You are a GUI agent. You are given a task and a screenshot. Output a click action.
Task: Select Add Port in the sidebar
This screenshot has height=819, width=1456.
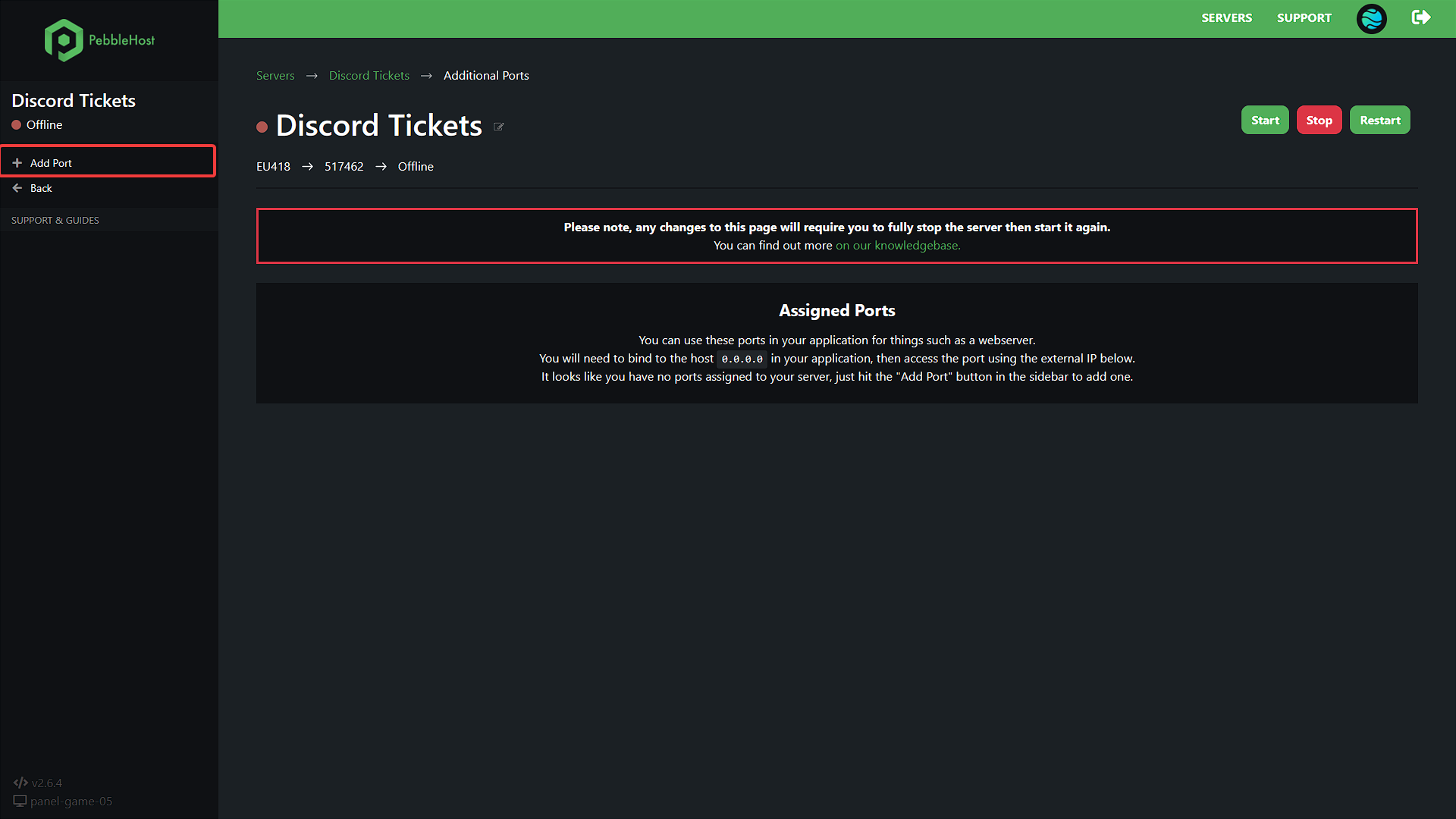tap(108, 162)
